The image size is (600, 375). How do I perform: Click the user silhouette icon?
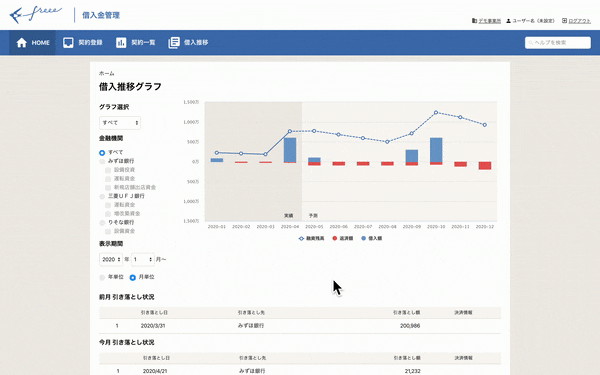pyautogui.click(x=508, y=21)
